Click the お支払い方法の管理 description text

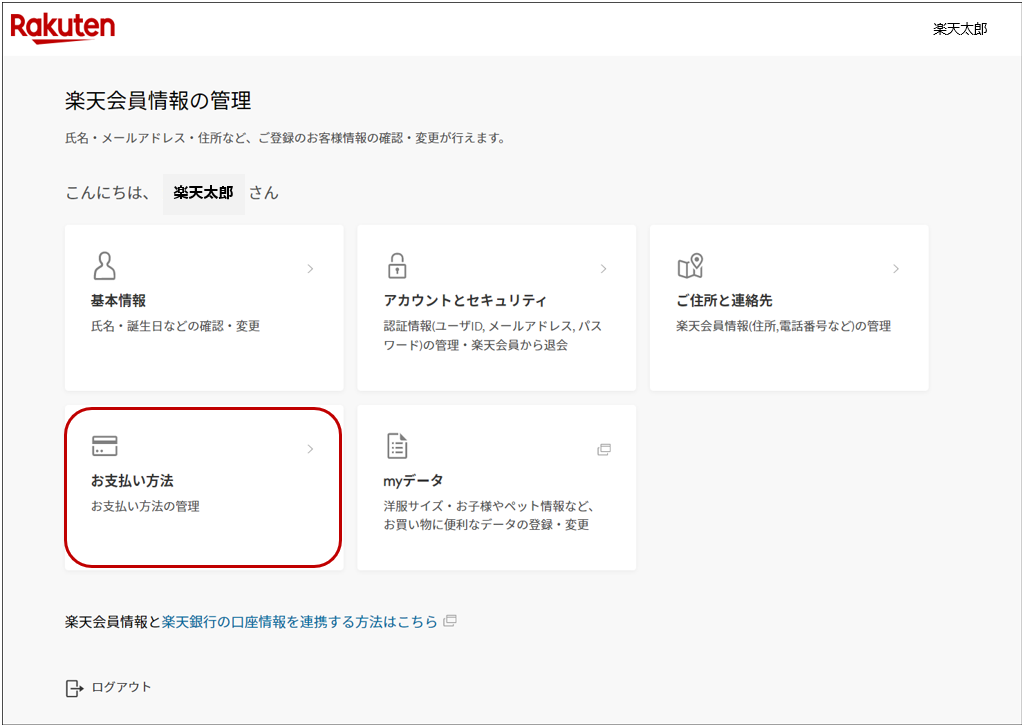click(145, 506)
